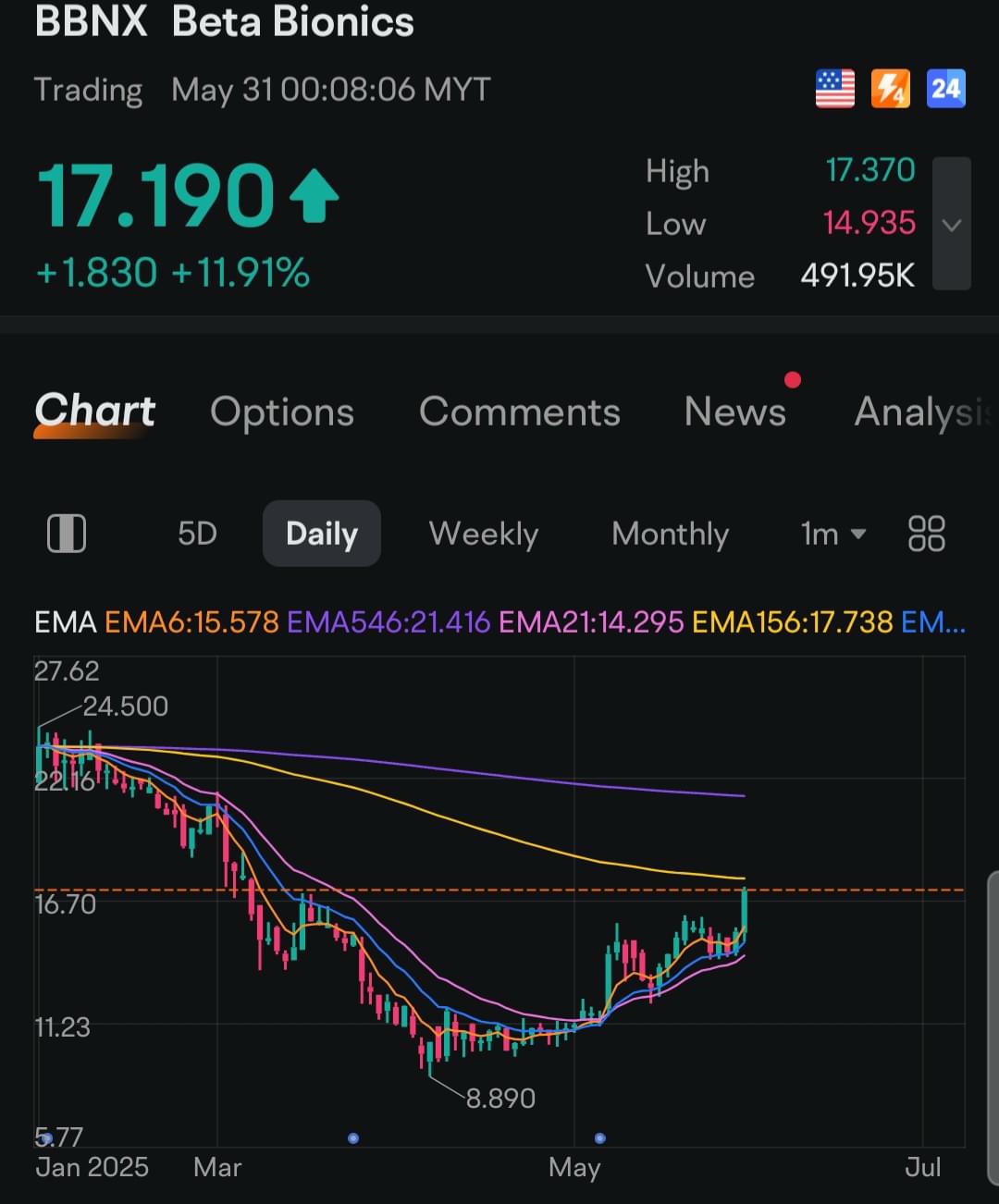Tap the High value 17.370
This screenshot has height=1204, width=999.
point(869,170)
